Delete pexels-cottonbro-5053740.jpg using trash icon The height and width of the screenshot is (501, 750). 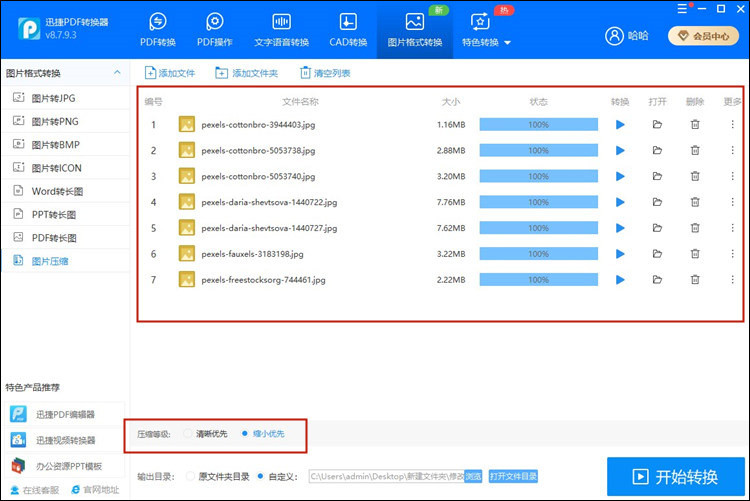click(695, 176)
